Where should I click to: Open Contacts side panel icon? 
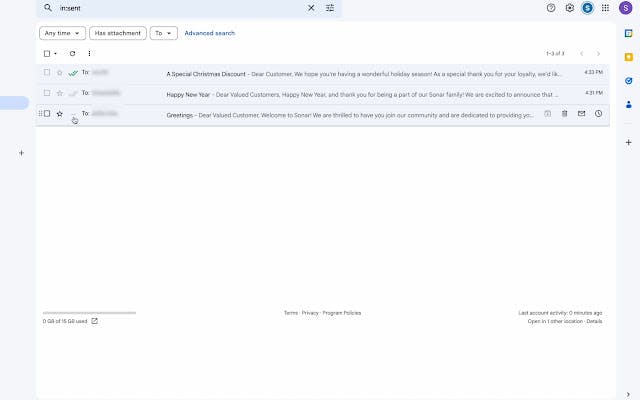(x=629, y=104)
